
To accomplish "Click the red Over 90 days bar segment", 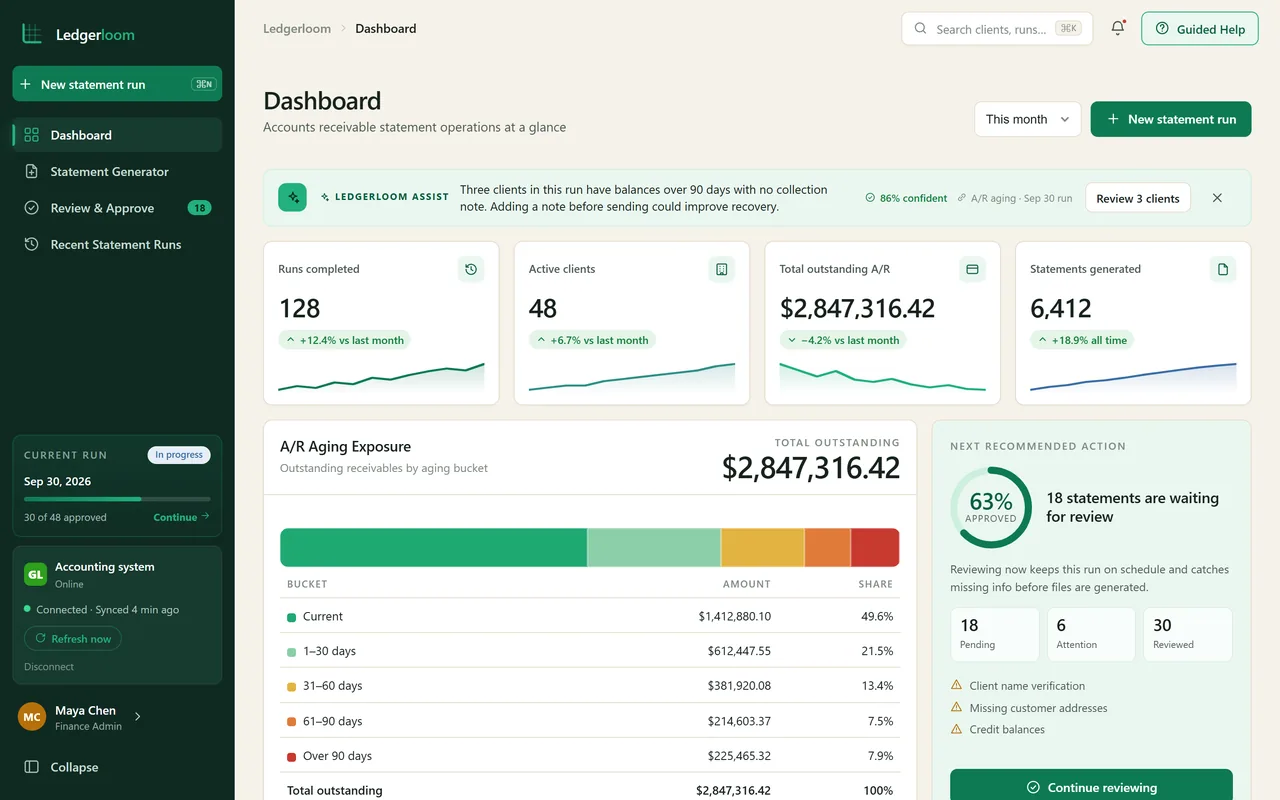I will click(x=875, y=548).
